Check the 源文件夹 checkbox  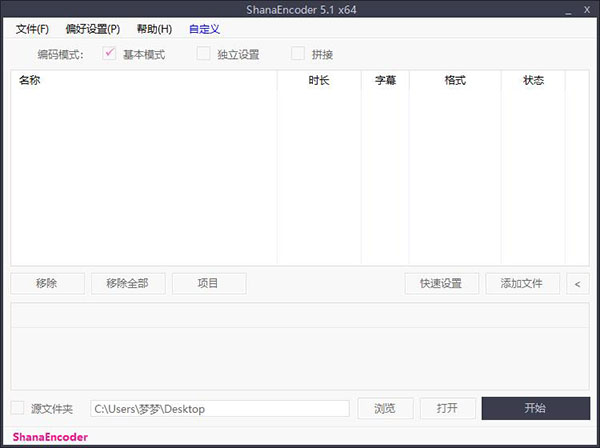click(17, 408)
